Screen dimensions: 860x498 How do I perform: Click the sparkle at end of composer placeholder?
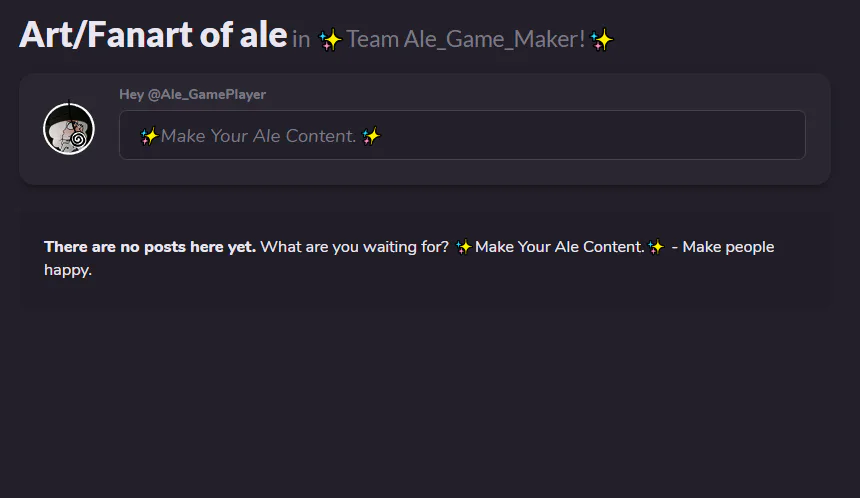[x=371, y=136]
